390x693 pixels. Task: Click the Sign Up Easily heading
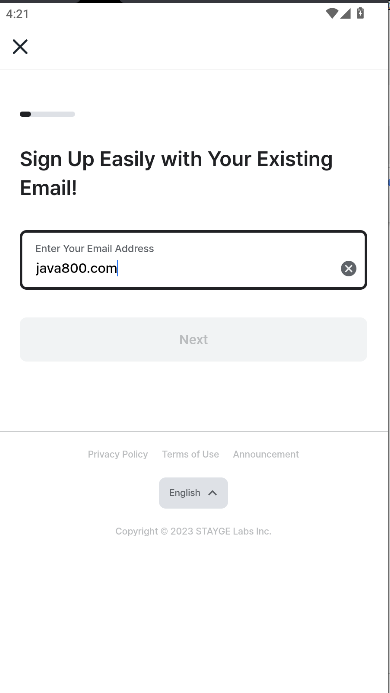point(176,174)
